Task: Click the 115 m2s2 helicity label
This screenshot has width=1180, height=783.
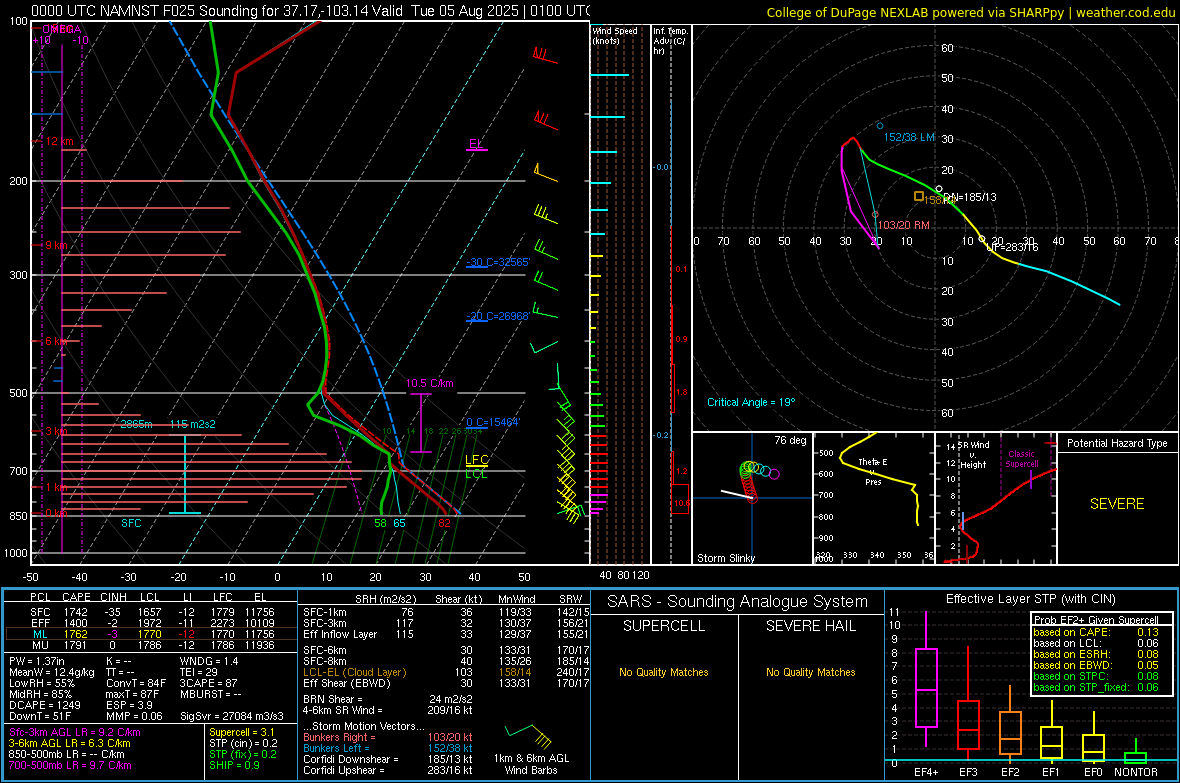Action: (x=193, y=424)
